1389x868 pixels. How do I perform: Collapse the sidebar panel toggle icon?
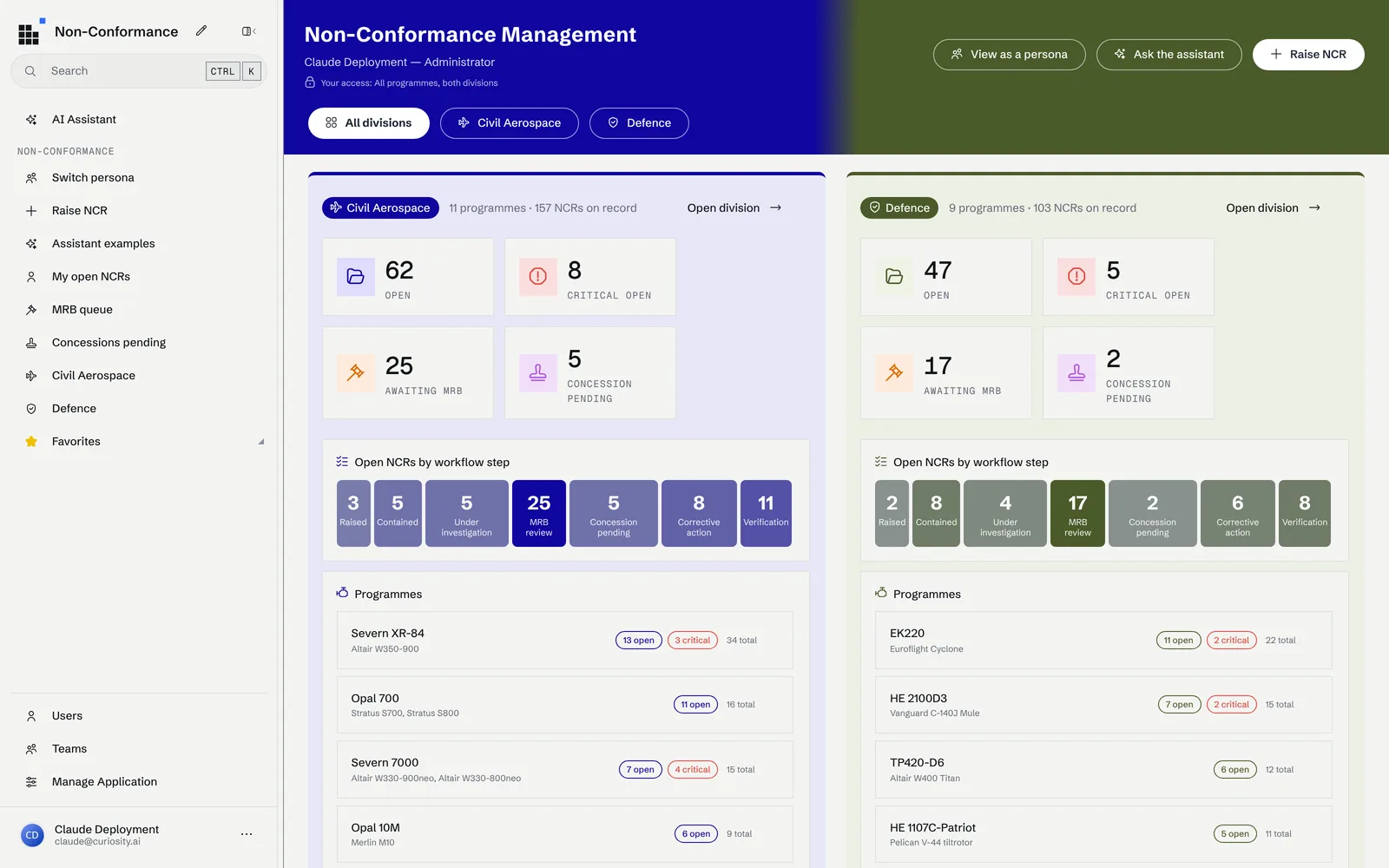[x=248, y=31]
